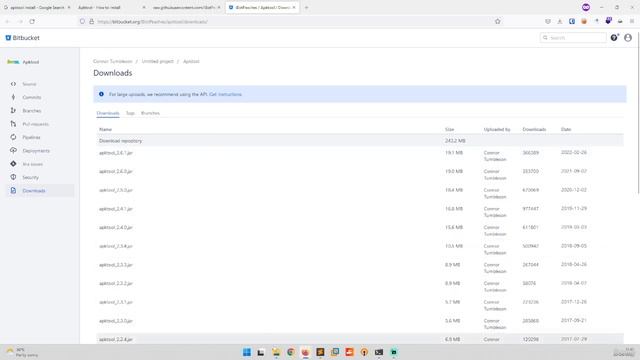Click the weather widget on the taskbar
This screenshot has height=360, width=640.
click(22, 352)
